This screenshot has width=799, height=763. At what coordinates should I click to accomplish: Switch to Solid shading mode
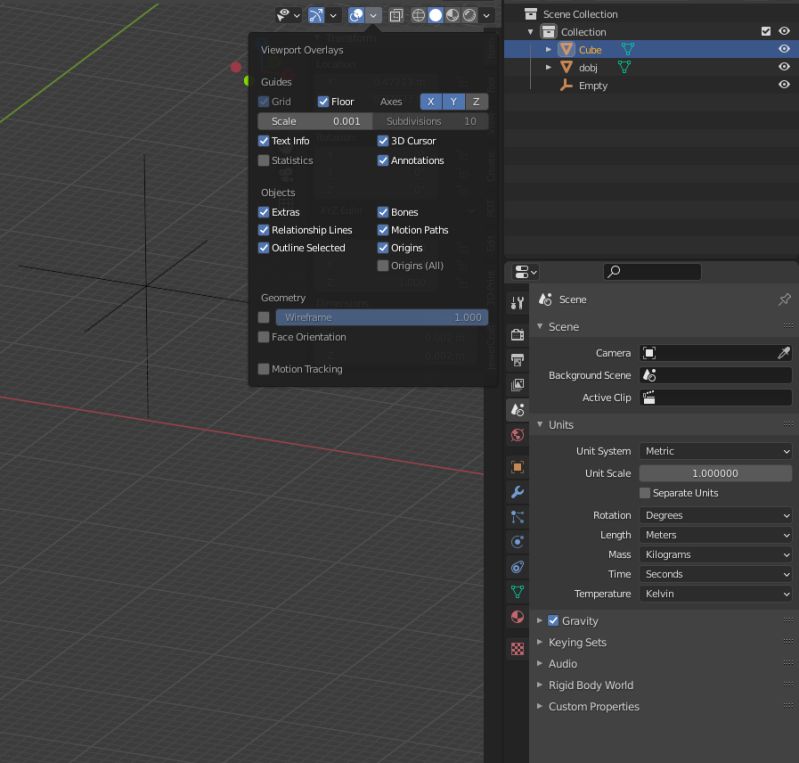[x=436, y=15]
